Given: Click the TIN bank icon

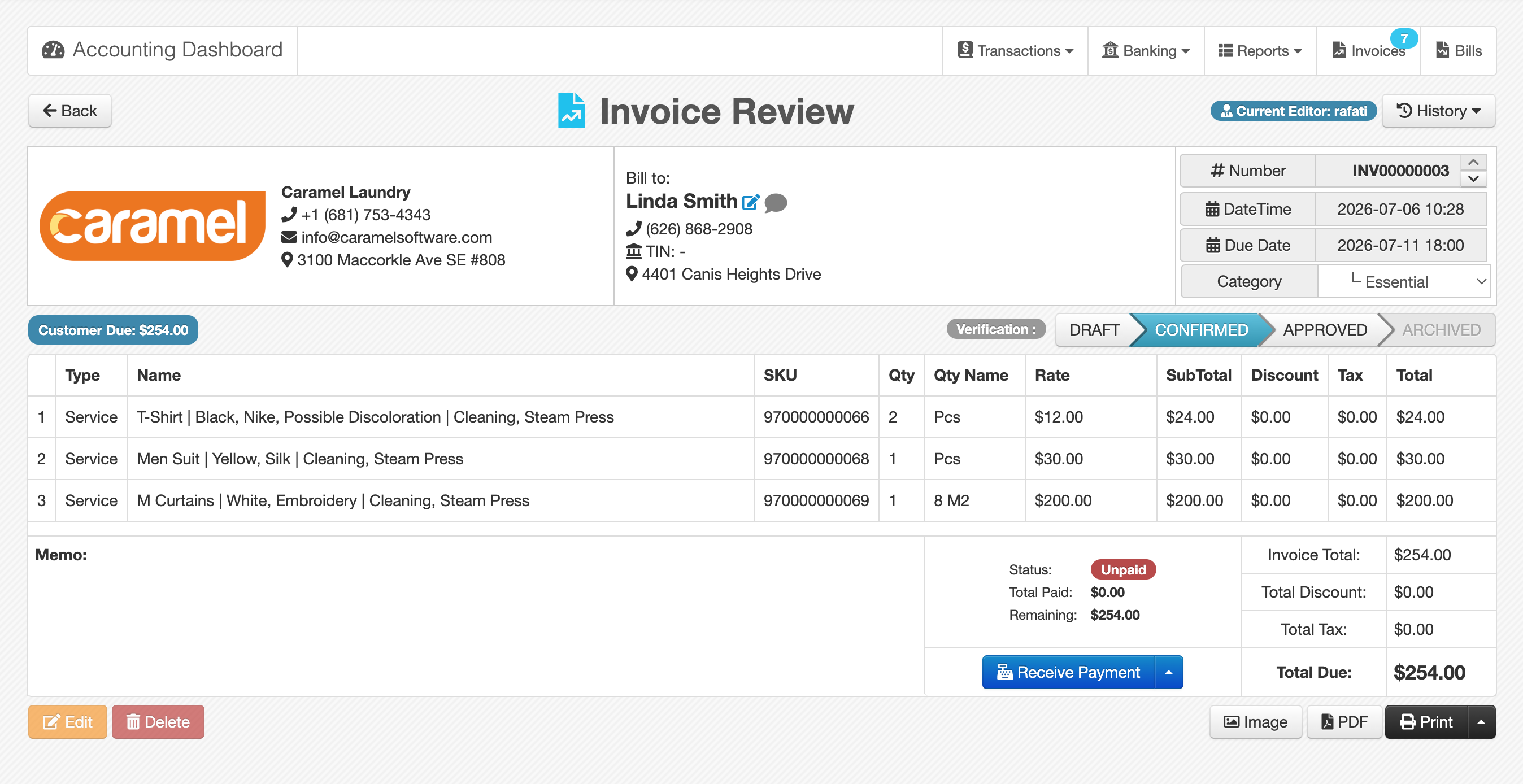Looking at the screenshot, I should tap(634, 251).
